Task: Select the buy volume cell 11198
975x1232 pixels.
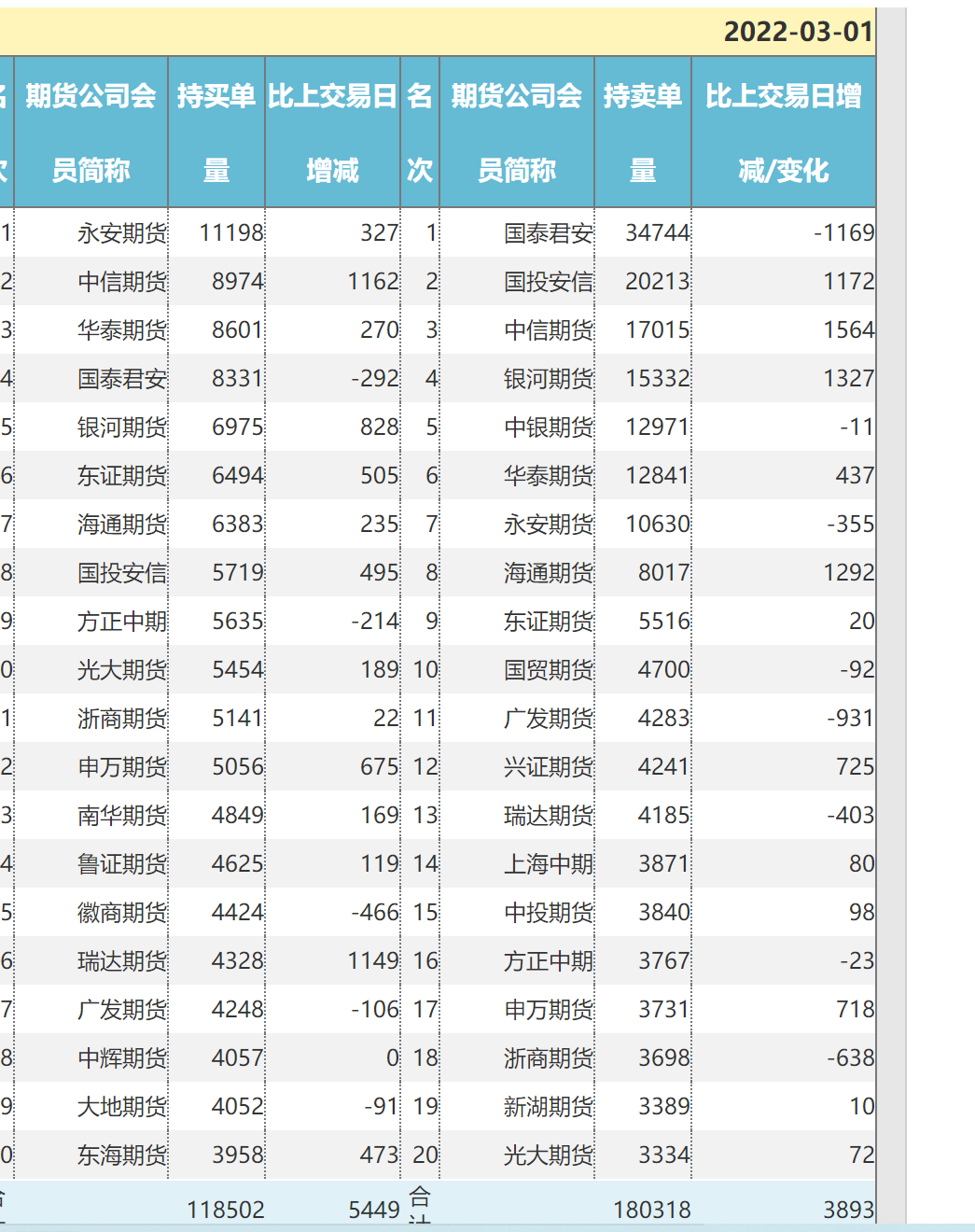Action: click(216, 232)
